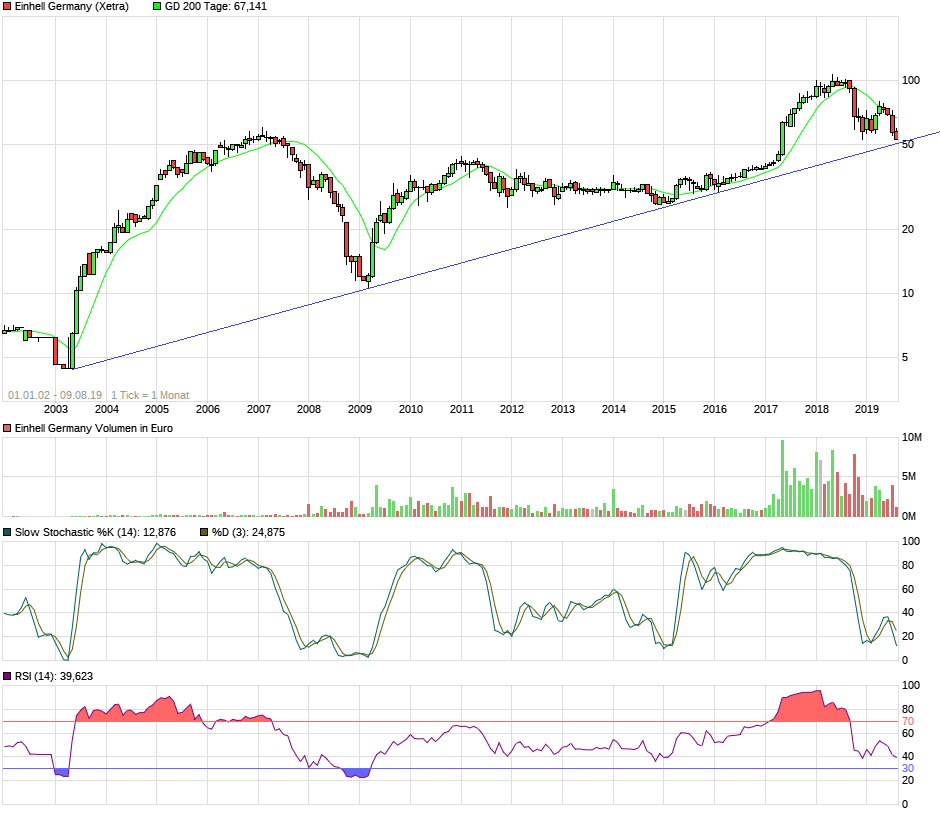Click the 'Einhell Germany (Xetra)' chart title

click(x=71, y=7)
